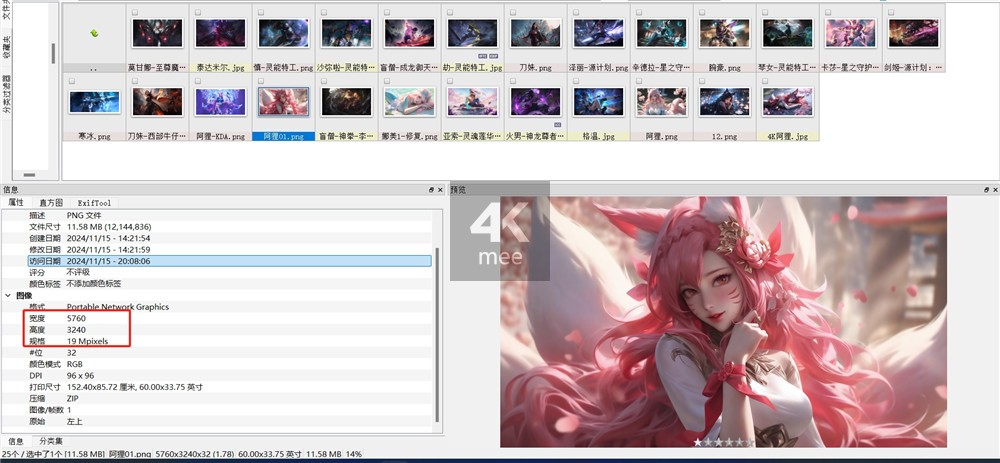Switch to the 分类集 tab
The image size is (1000, 463).
(x=50, y=441)
